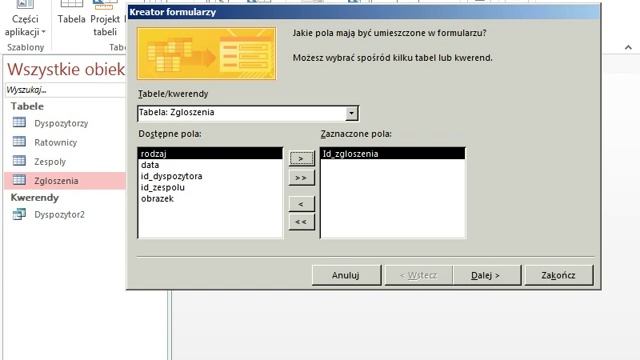Collapse the ribbon with the chevron arrow
640x360 pixels.
628,48
